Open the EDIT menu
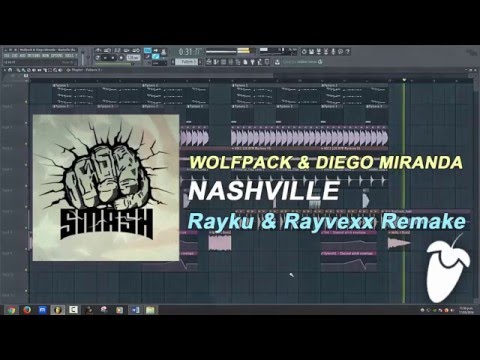The height and width of the screenshot is (360, 480). [14, 55]
